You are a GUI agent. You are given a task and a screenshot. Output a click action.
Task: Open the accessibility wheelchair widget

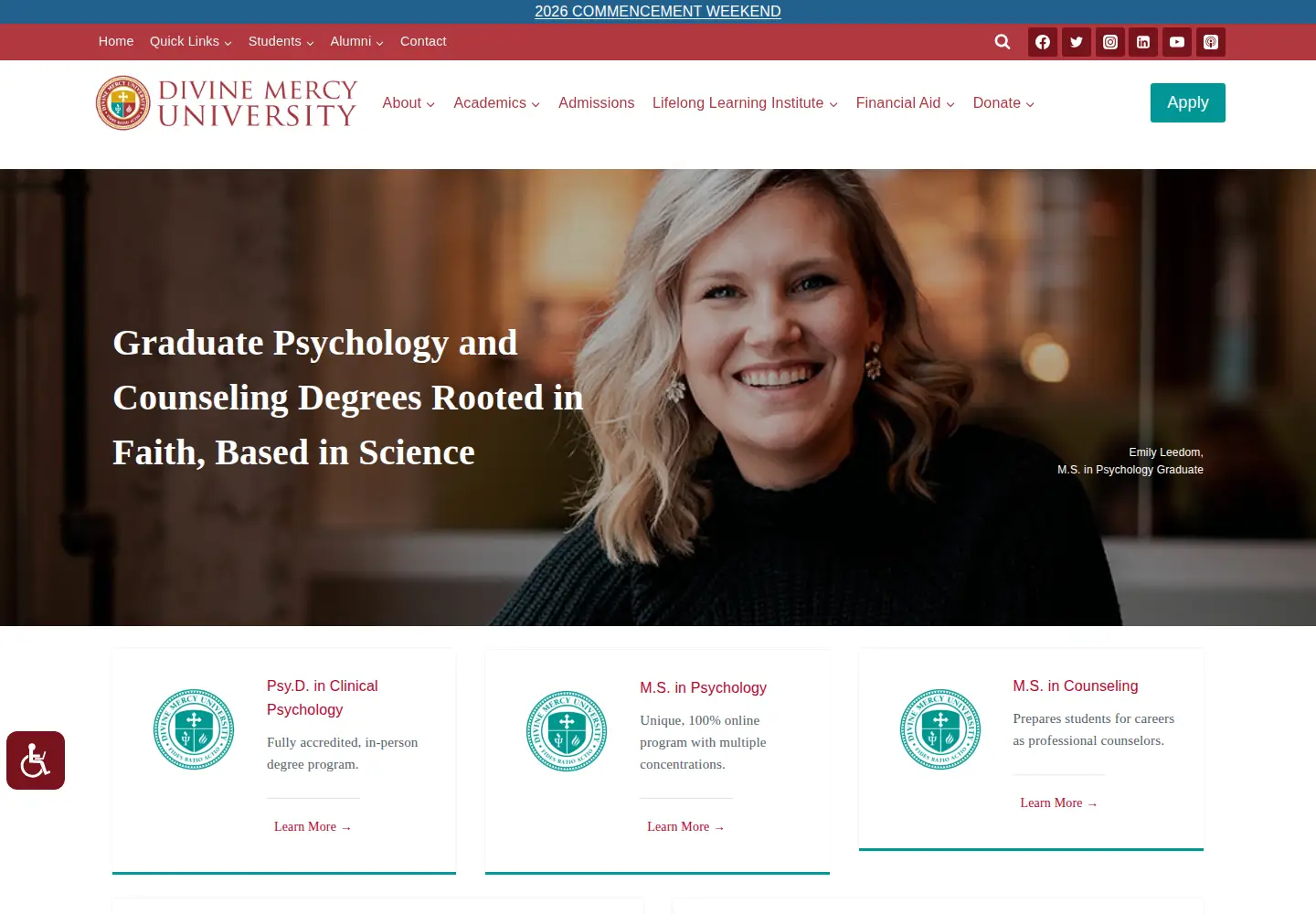pyautogui.click(x=36, y=760)
